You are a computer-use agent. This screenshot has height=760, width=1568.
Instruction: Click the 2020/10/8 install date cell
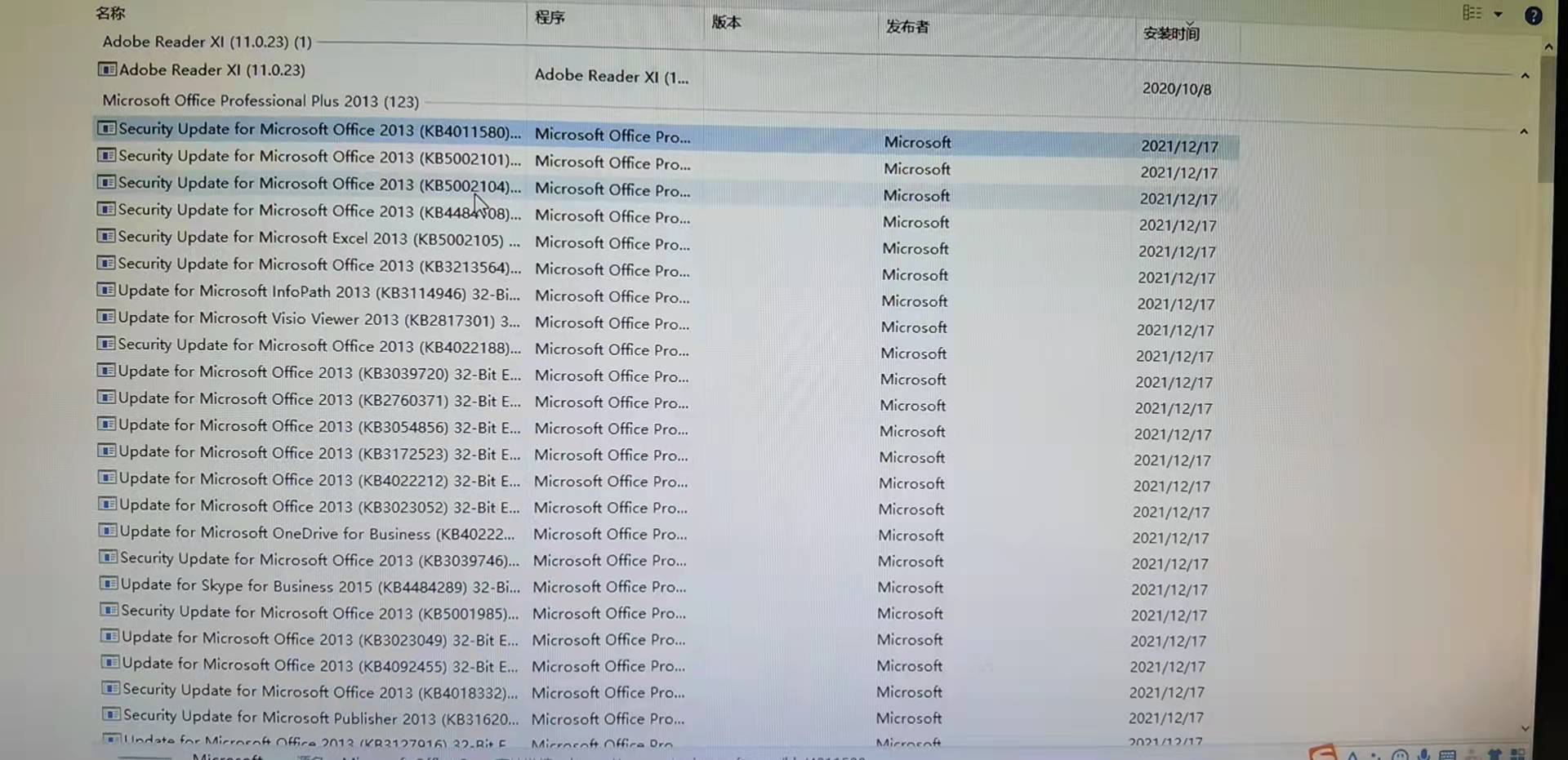pyautogui.click(x=1176, y=88)
